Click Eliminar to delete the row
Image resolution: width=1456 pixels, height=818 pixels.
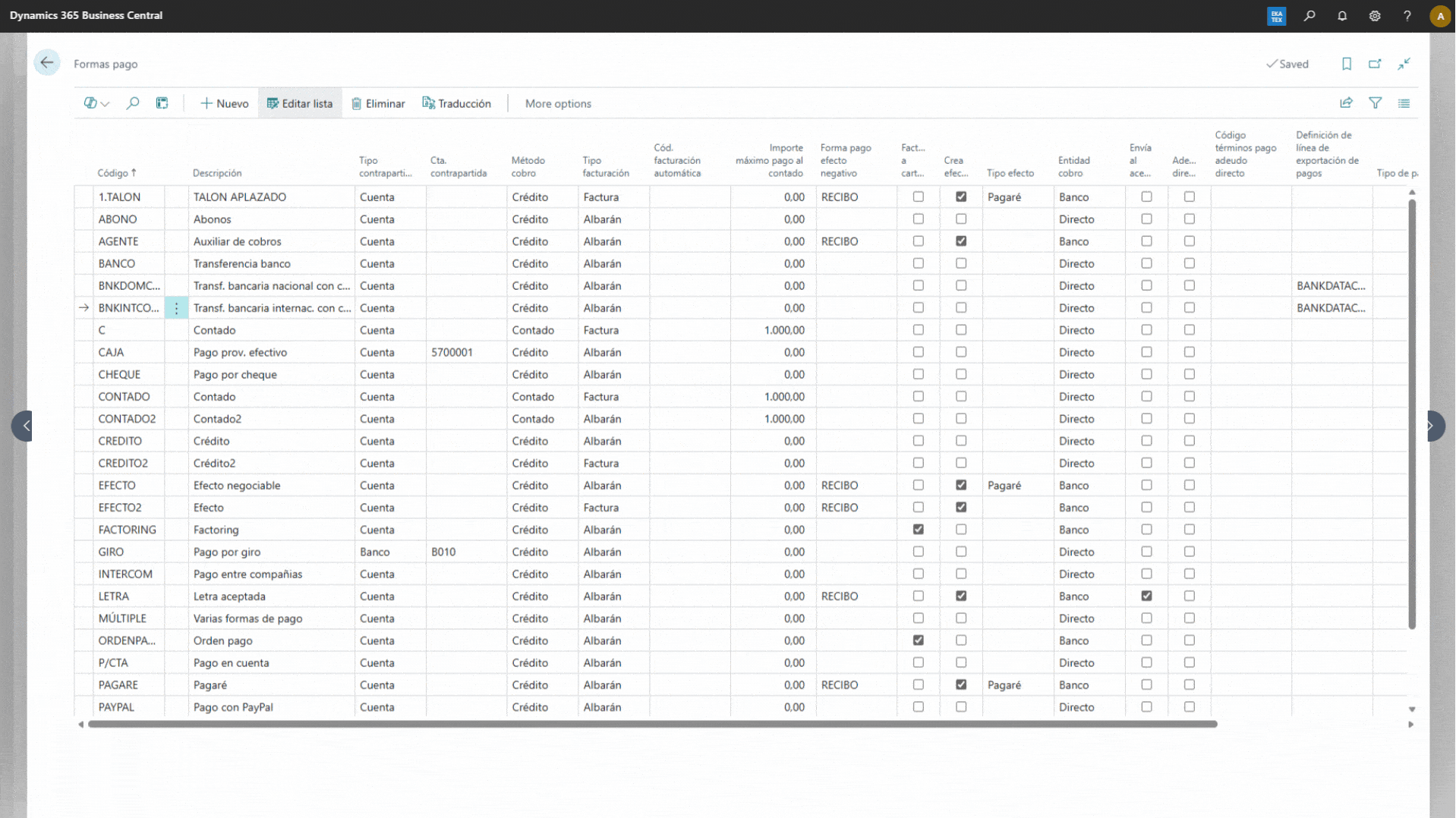point(378,103)
